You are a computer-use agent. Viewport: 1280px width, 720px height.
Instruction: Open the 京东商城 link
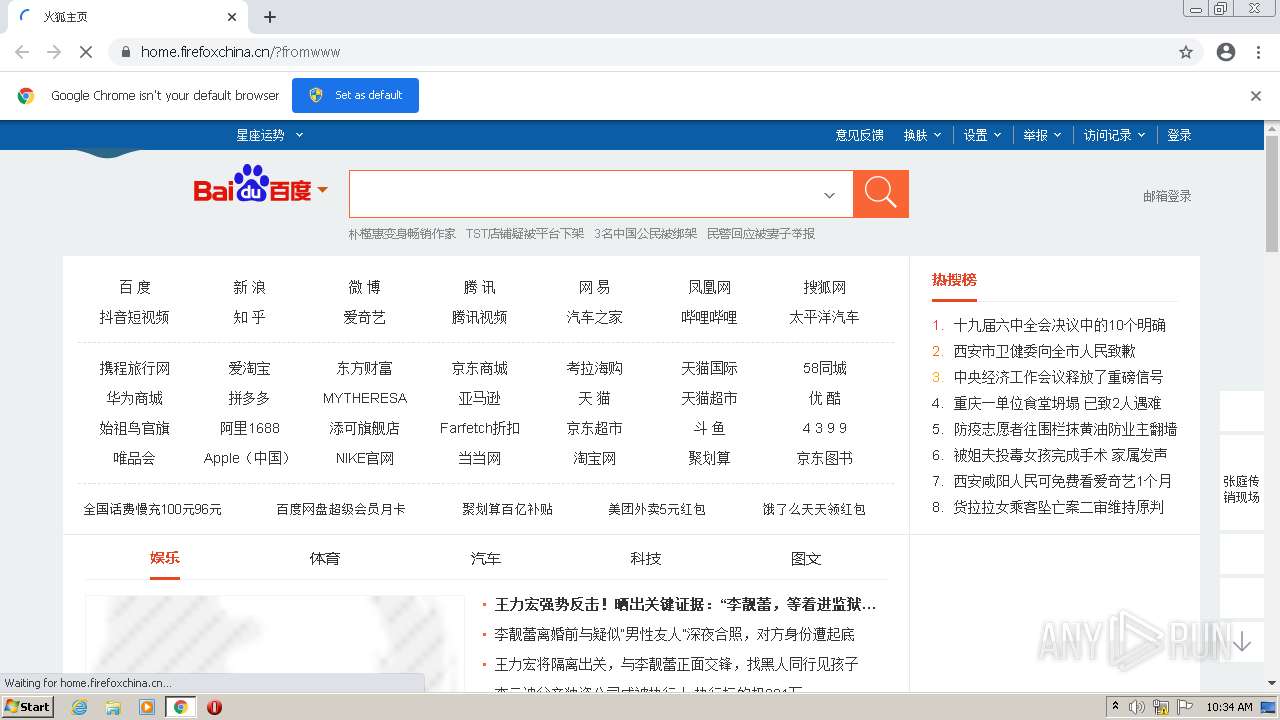[x=479, y=368]
